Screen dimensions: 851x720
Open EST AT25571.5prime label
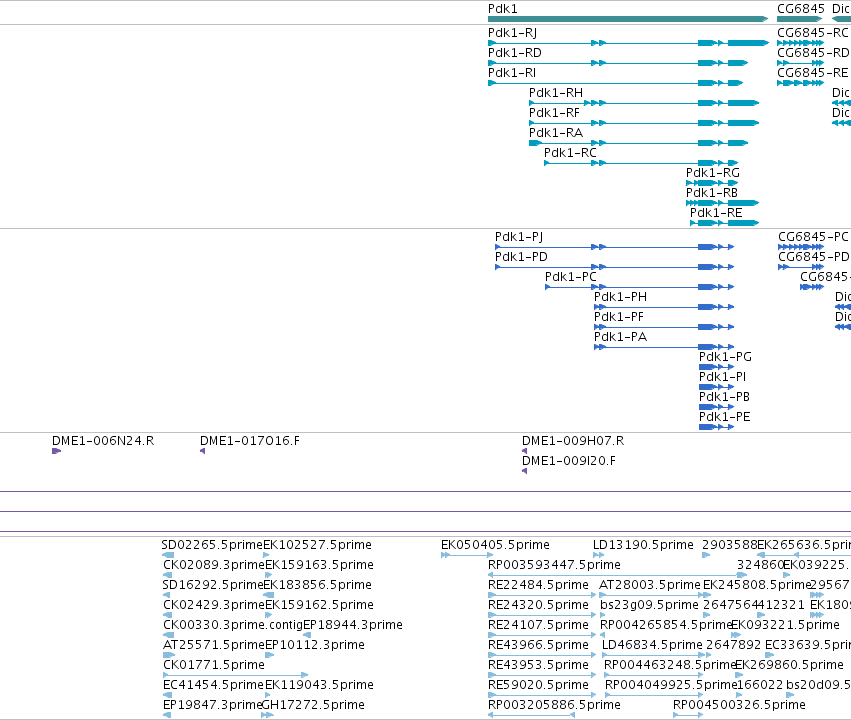coord(214,645)
